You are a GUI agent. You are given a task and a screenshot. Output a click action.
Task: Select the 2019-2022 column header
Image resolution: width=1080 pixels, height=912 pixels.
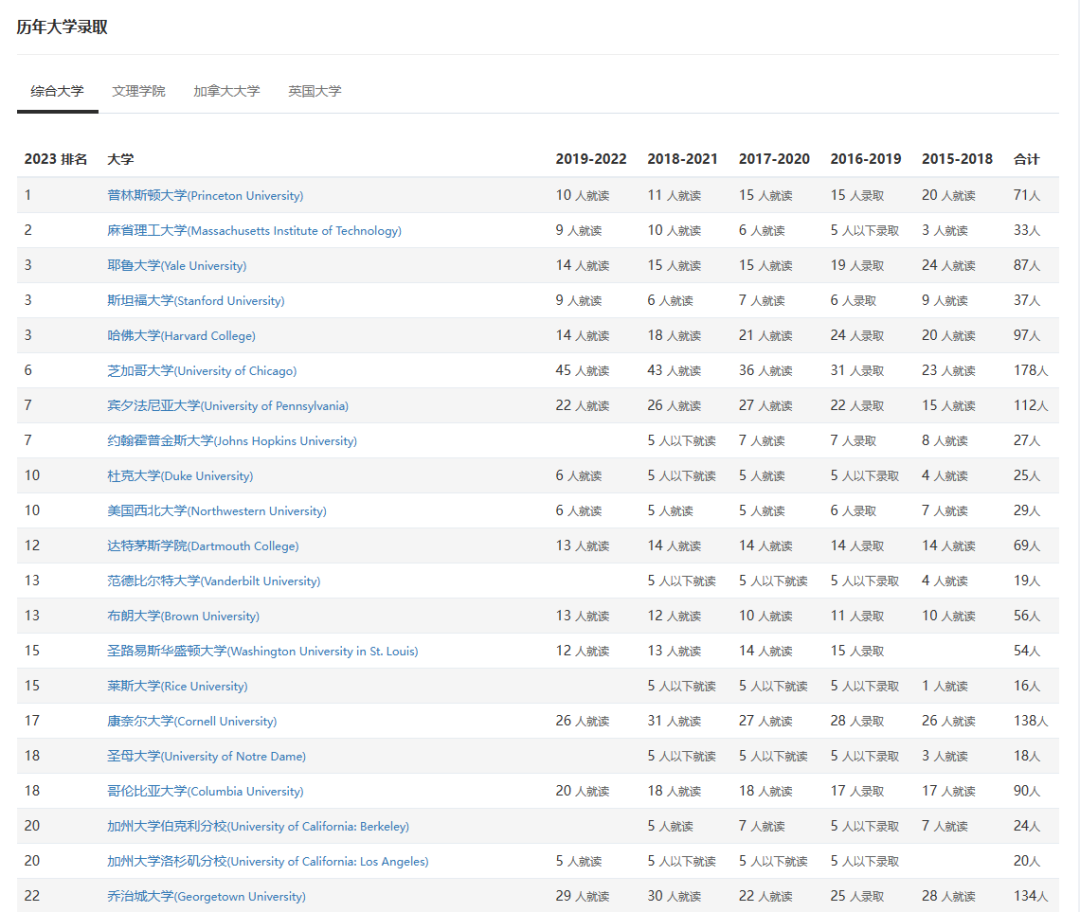pyautogui.click(x=591, y=159)
